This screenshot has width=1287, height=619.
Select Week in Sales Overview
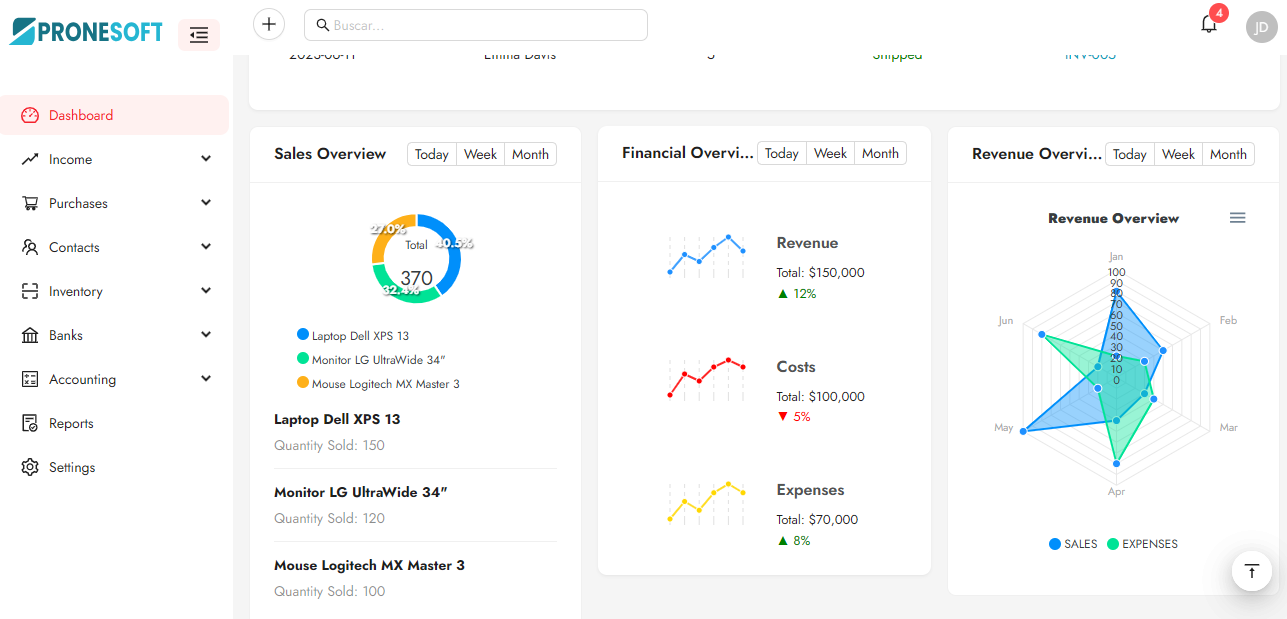[x=480, y=154]
